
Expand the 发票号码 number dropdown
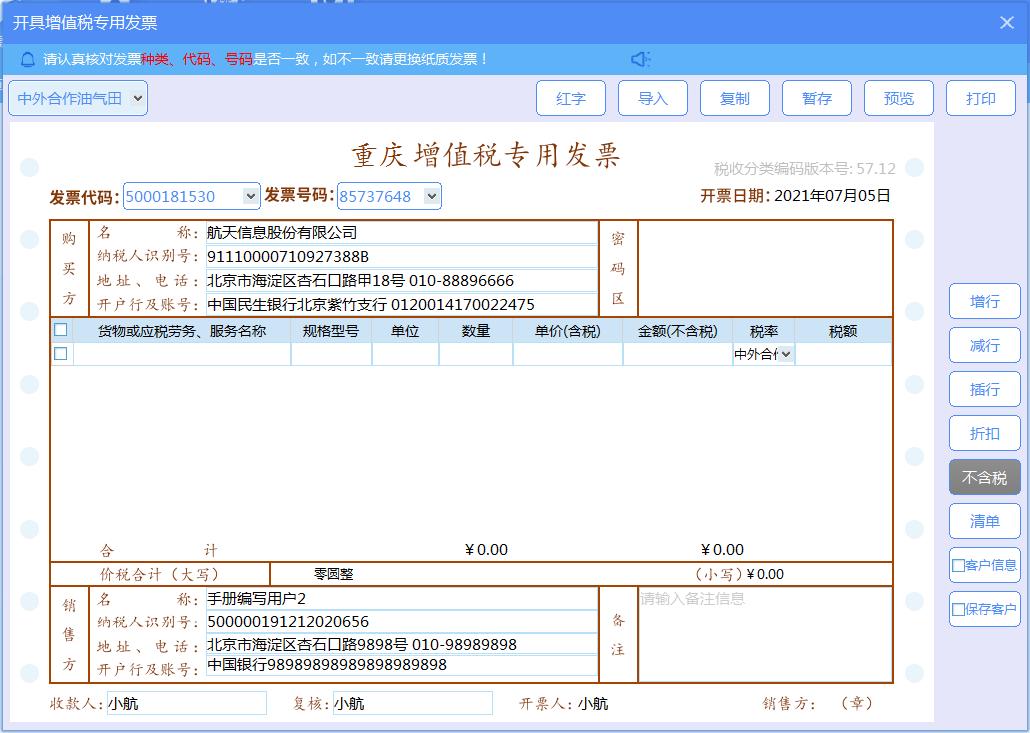click(x=430, y=196)
